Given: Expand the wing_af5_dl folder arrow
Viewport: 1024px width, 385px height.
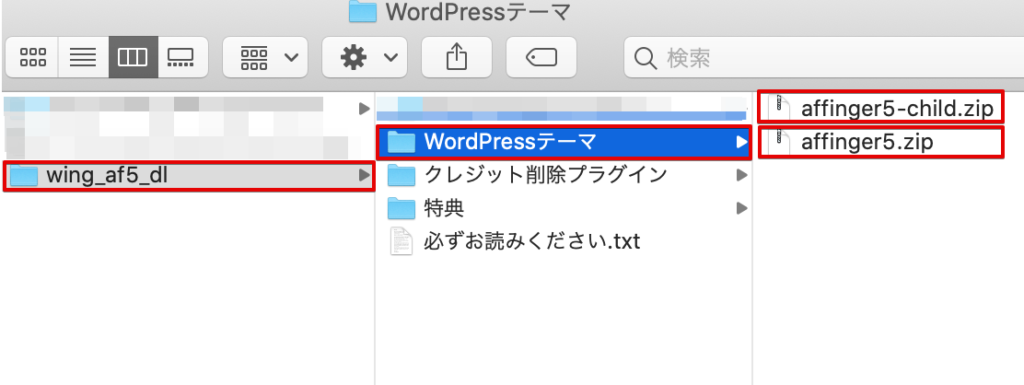Looking at the screenshot, I should 363,176.
